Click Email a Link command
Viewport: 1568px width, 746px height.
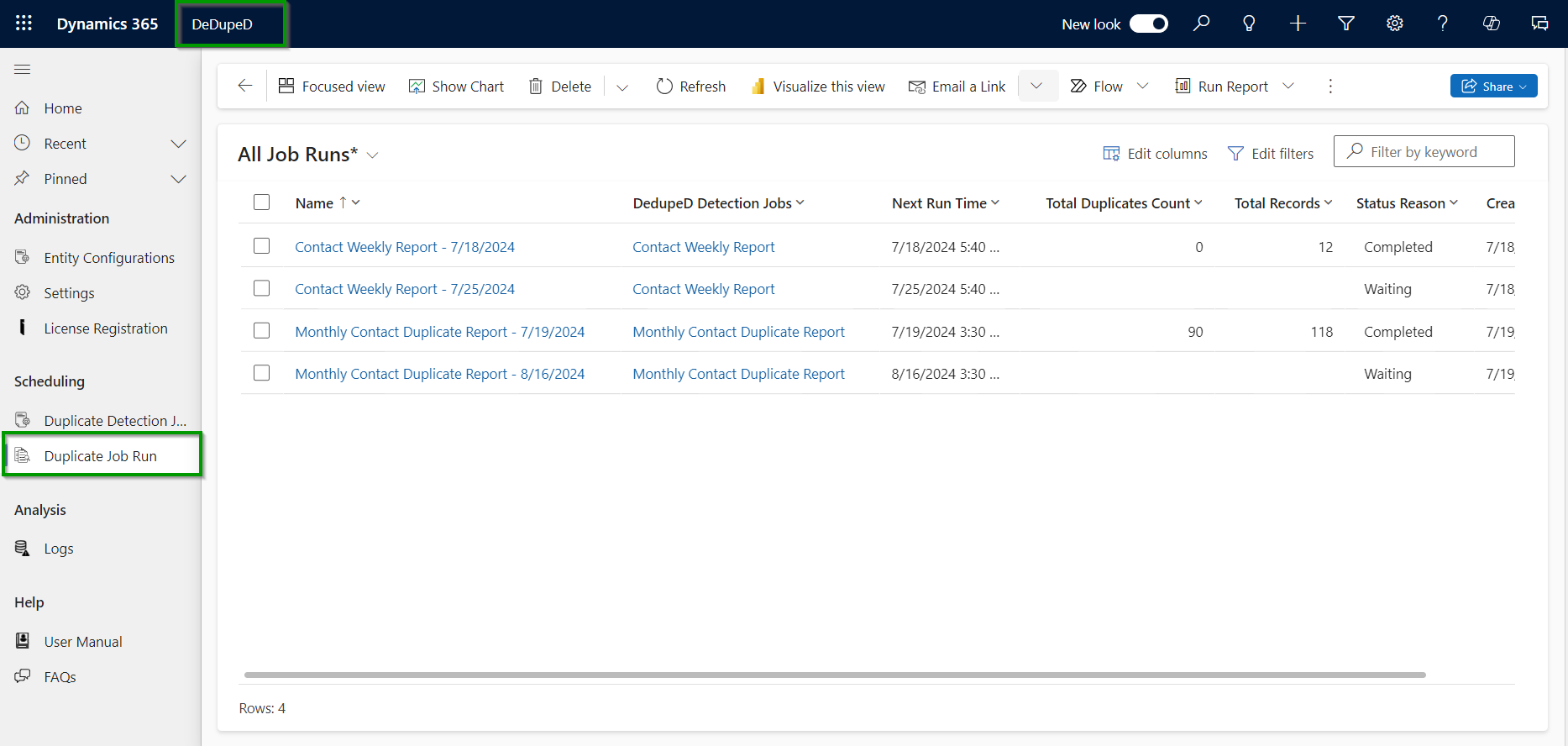[957, 86]
